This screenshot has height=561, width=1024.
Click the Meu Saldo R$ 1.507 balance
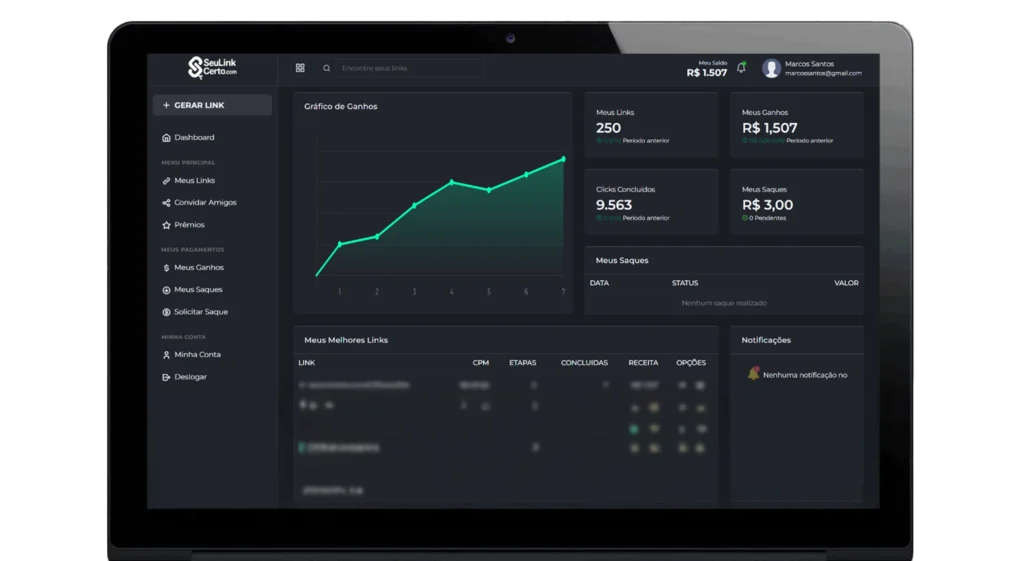707,72
